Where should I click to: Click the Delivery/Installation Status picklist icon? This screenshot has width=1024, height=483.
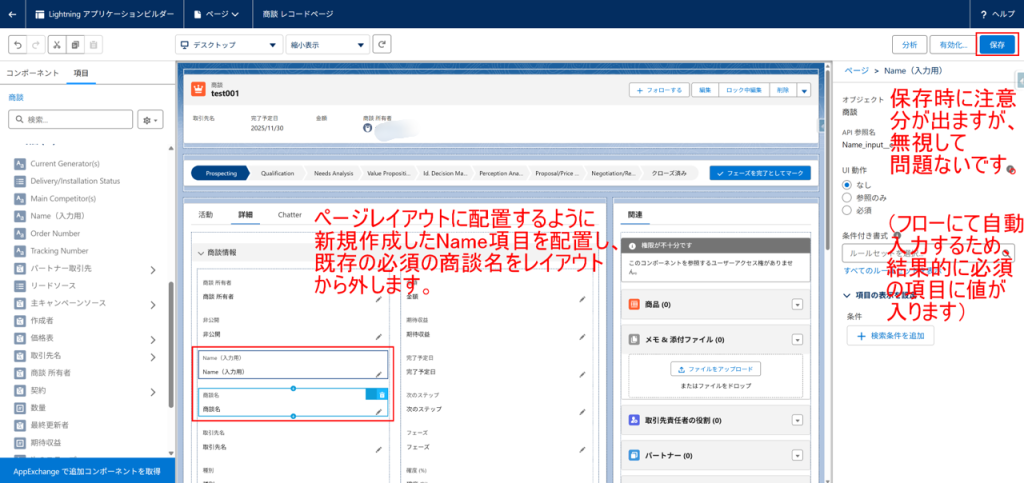pyautogui.click(x=20, y=181)
